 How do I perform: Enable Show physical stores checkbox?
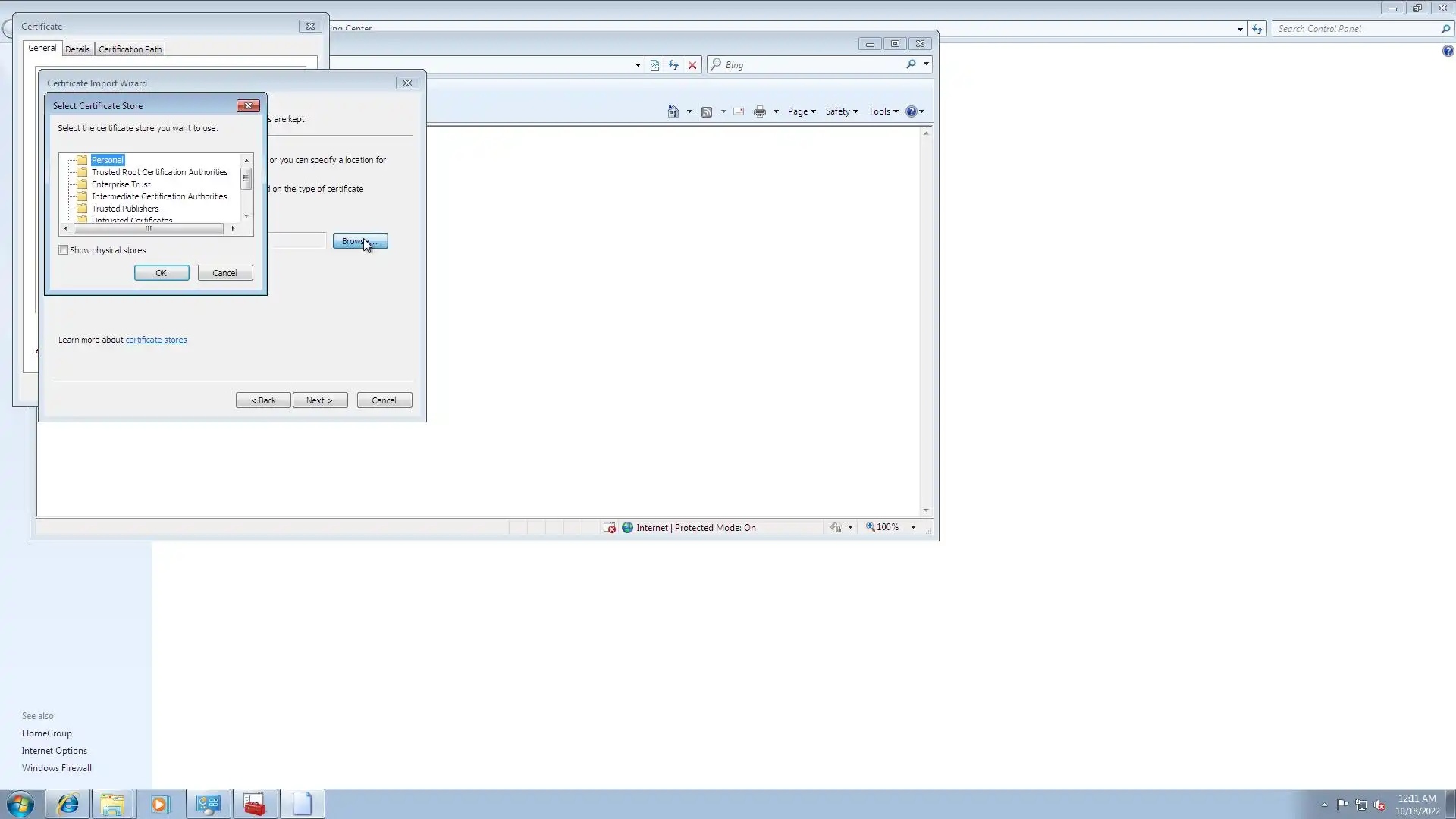point(64,250)
